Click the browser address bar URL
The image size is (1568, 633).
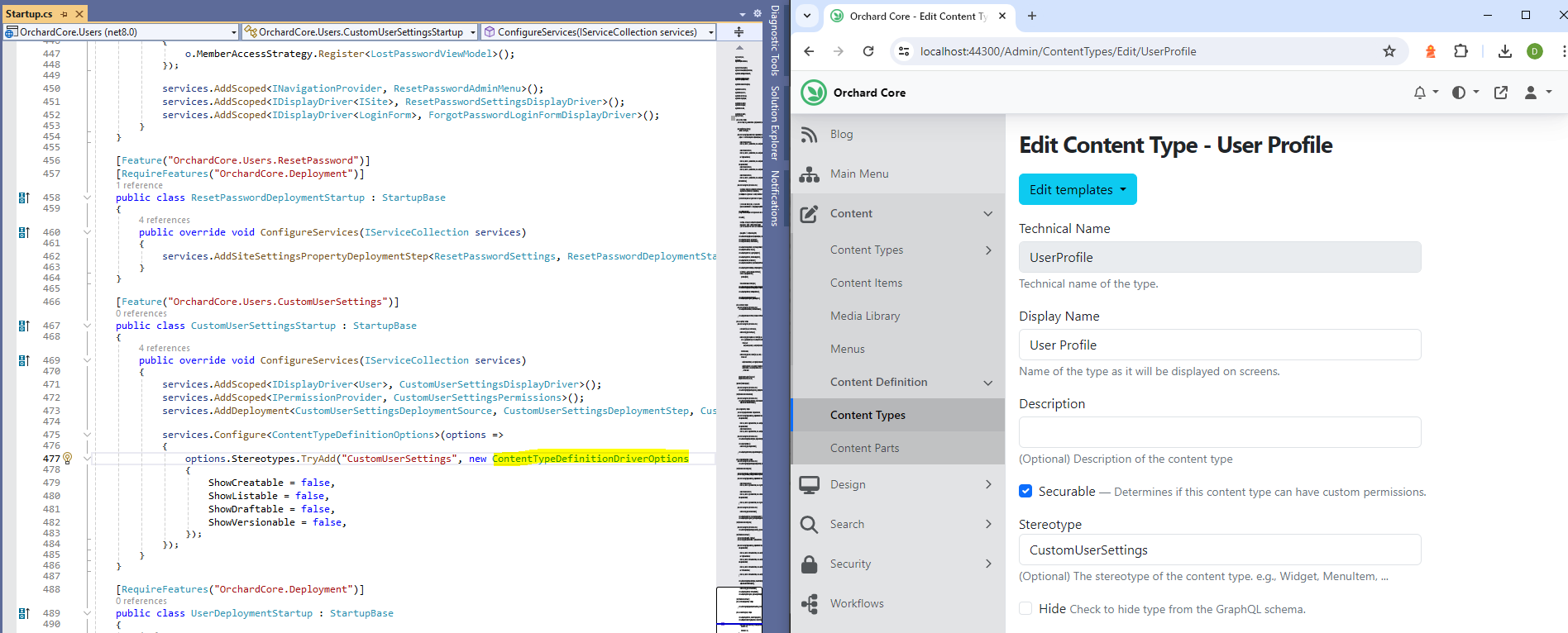point(1058,51)
